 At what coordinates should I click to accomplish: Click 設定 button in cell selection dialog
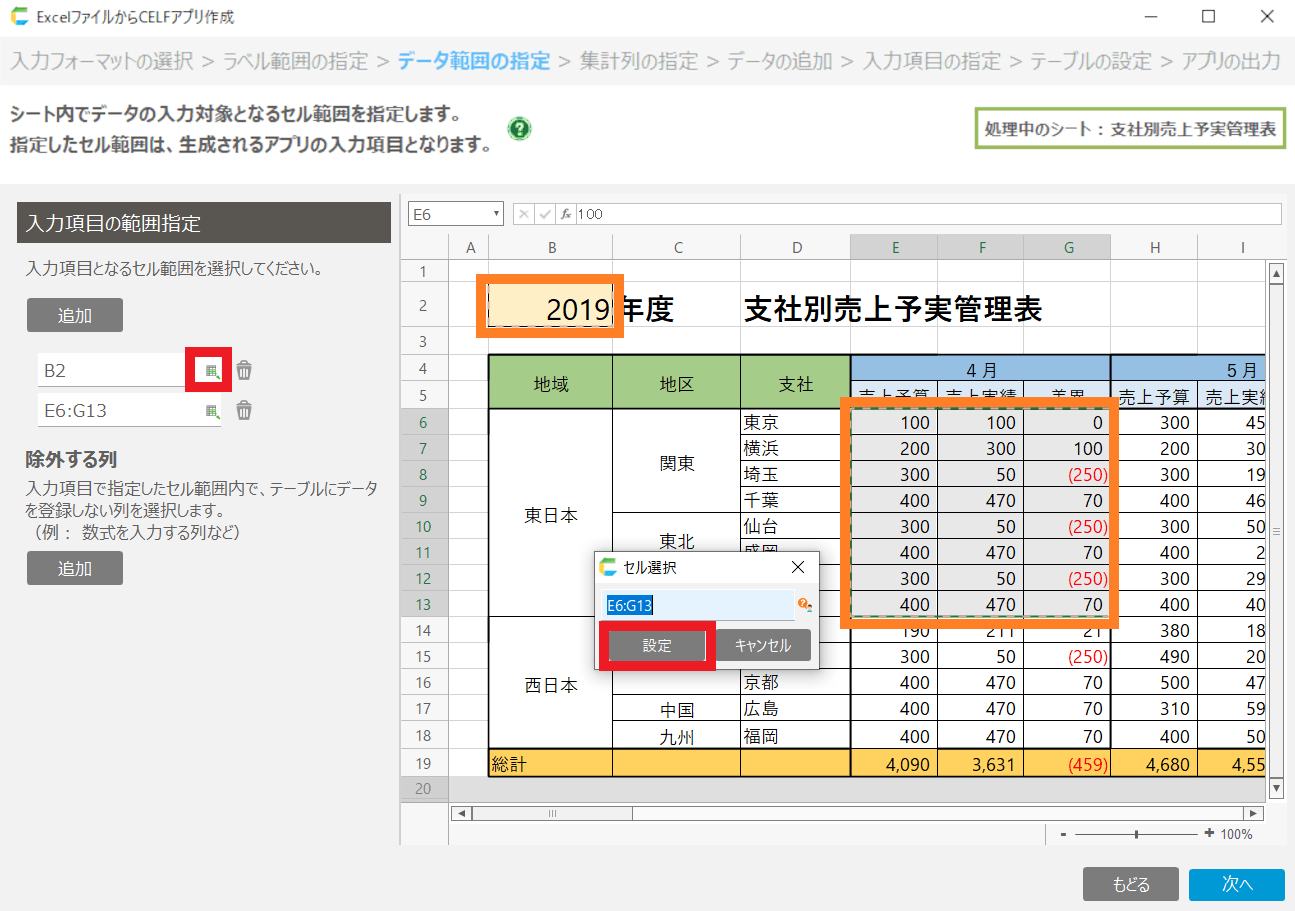(657, 646)
